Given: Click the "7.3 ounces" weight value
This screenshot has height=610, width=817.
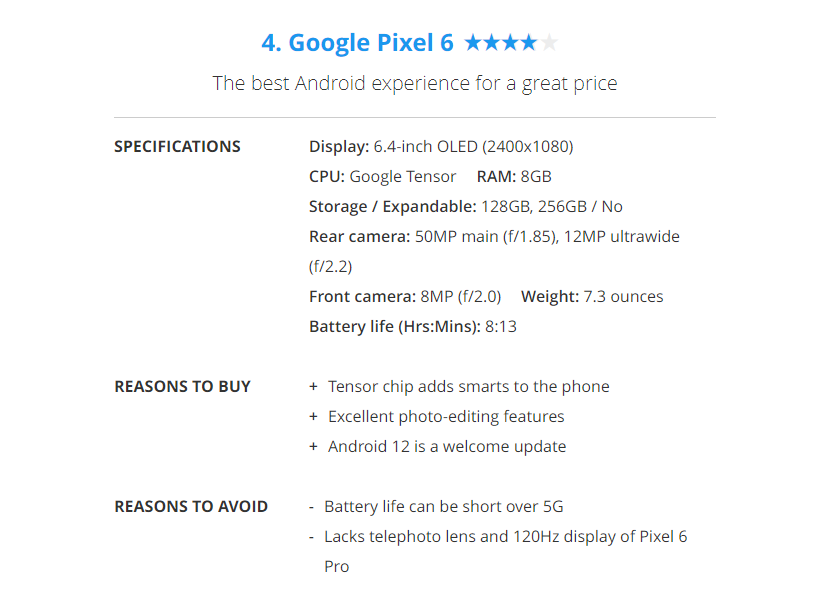Looking at the screenshot, I should click(623, 297).
